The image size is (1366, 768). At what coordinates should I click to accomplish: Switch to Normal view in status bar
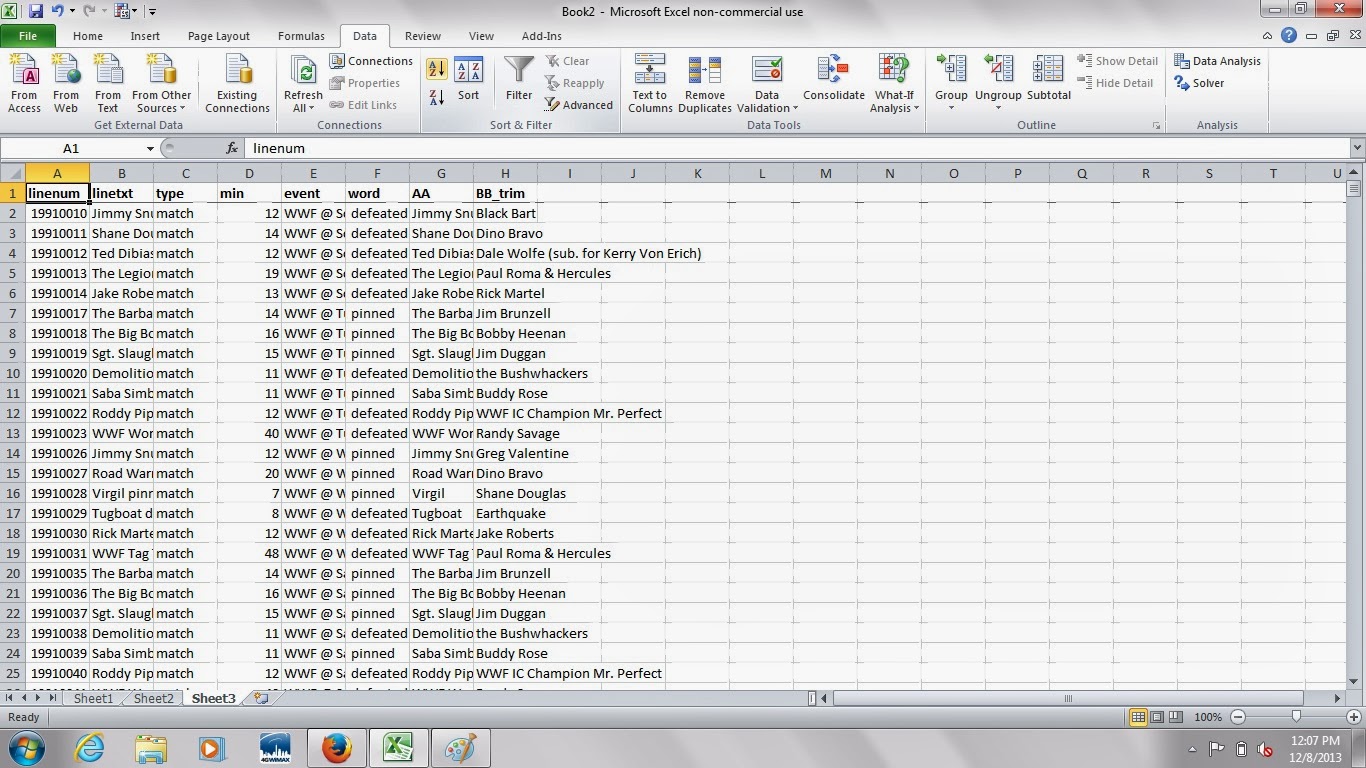tap(1138, 717)
